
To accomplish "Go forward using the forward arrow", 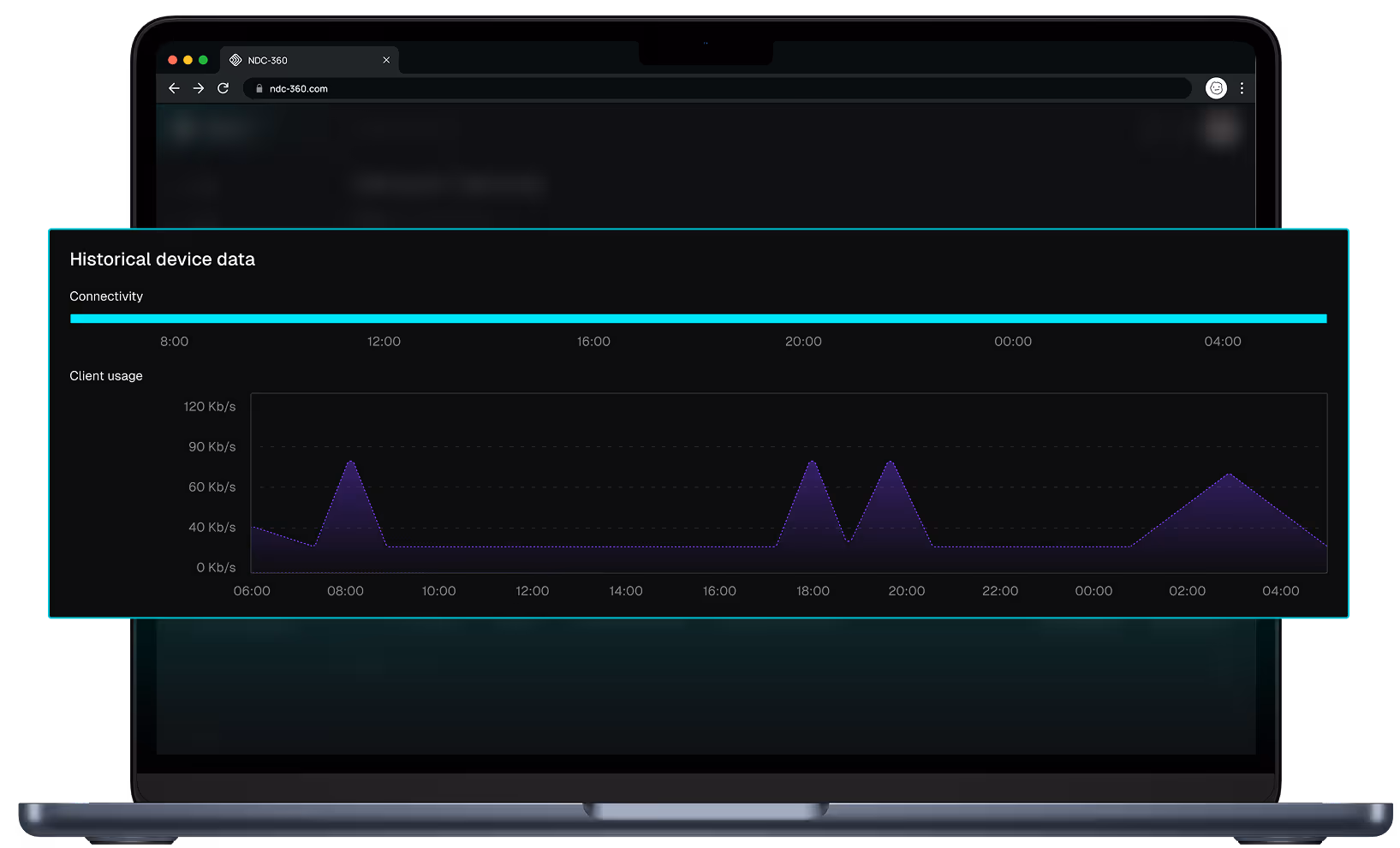I will [x=199, y=87].
